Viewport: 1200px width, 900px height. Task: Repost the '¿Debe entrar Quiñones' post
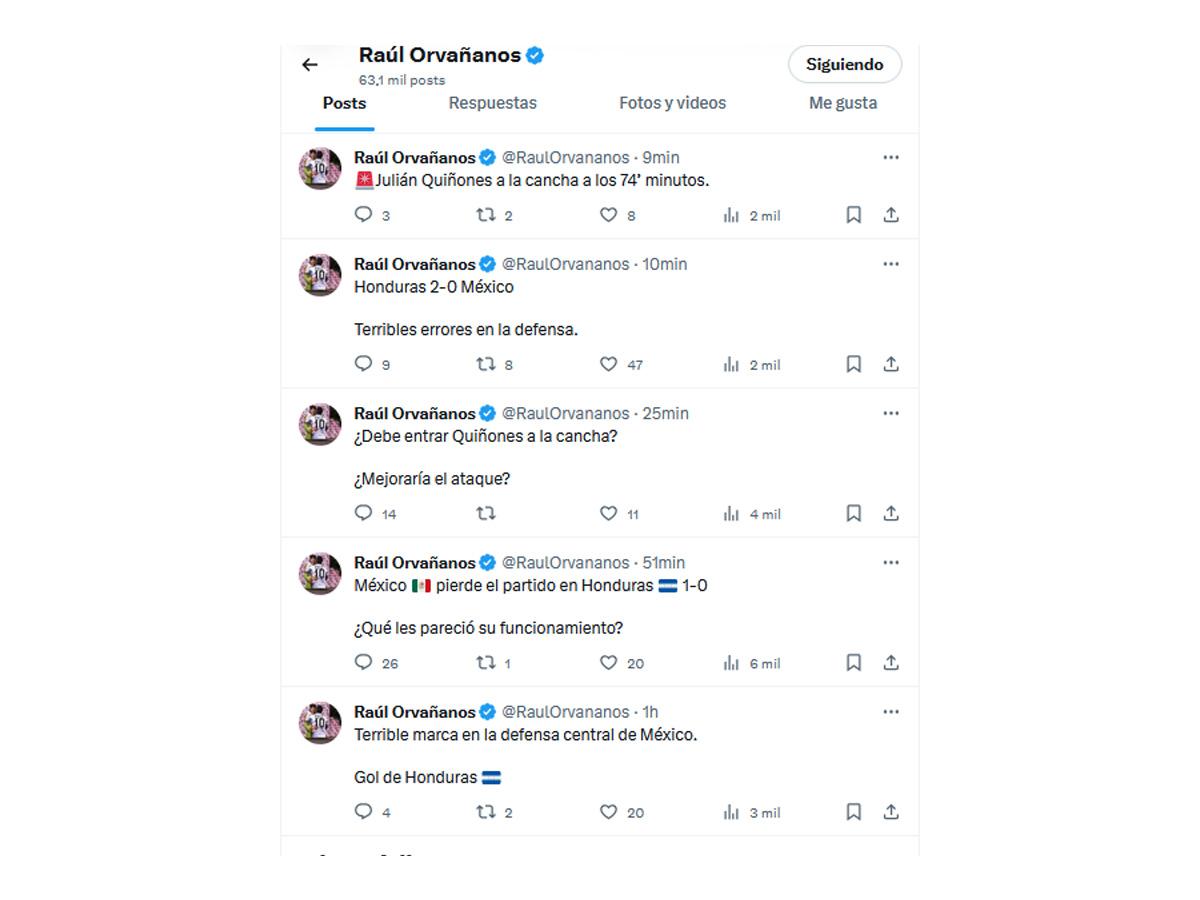point(486,513)
